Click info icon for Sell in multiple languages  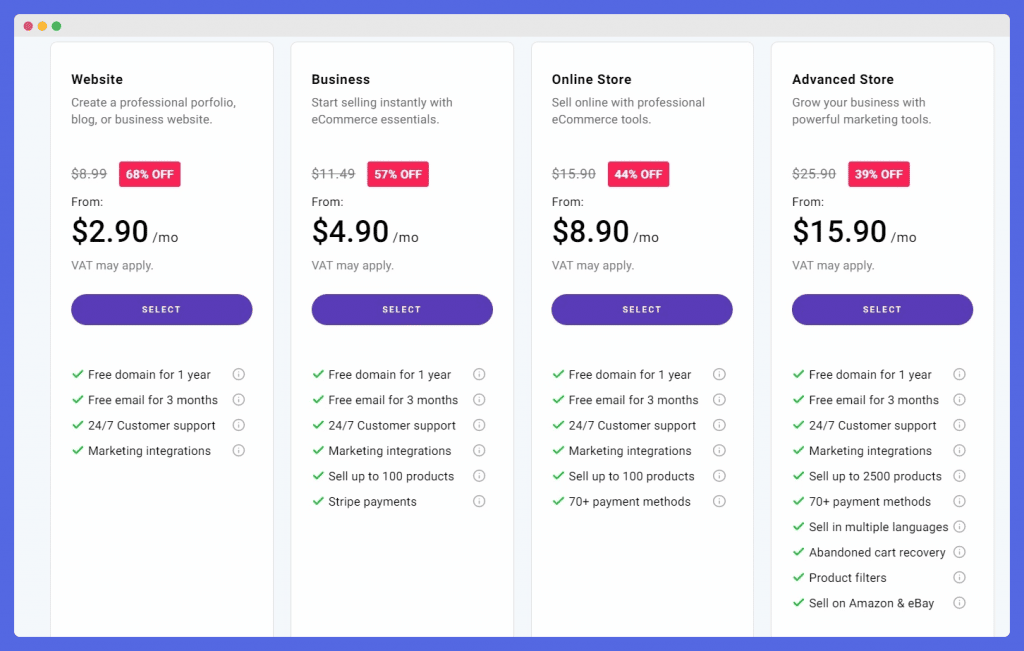[x=959, y=527]
